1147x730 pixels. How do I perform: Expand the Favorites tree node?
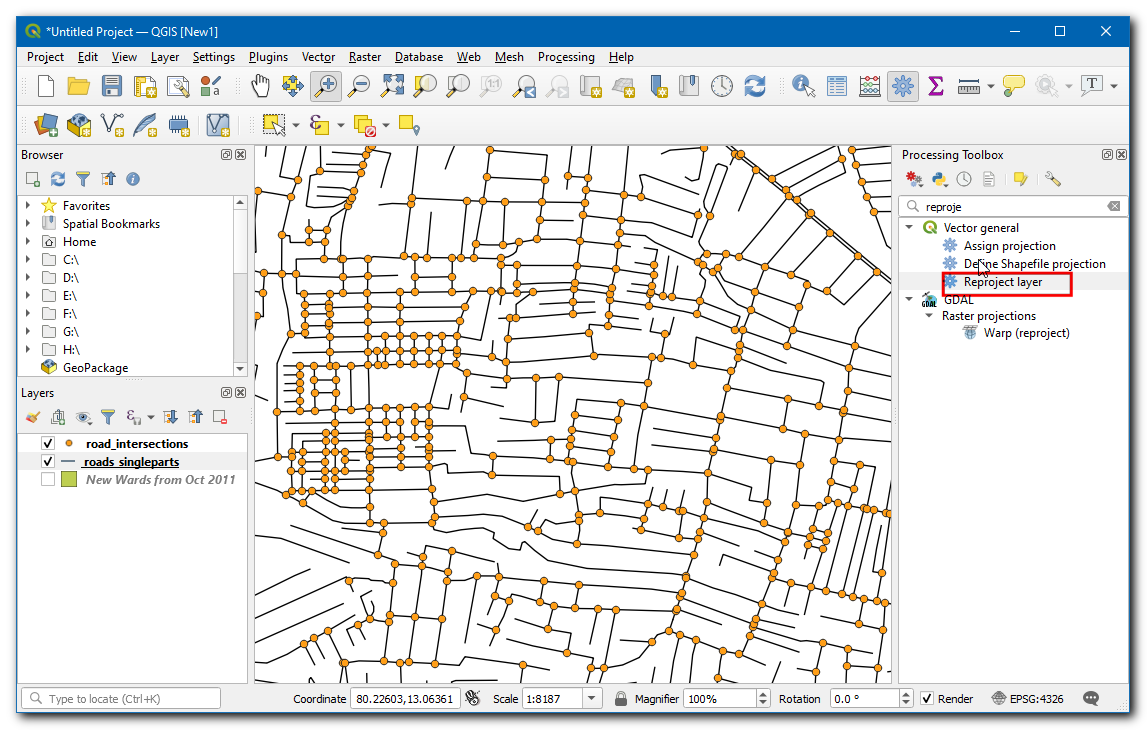28,206
